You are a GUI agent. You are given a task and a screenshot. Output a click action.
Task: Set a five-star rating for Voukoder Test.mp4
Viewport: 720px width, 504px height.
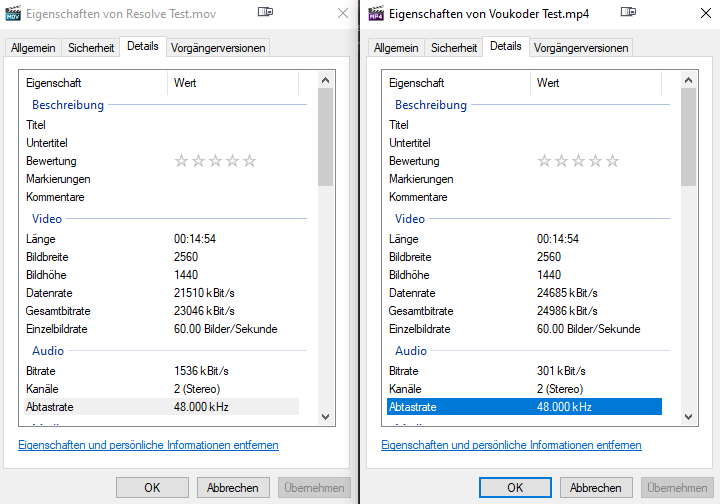click(613, 161)
